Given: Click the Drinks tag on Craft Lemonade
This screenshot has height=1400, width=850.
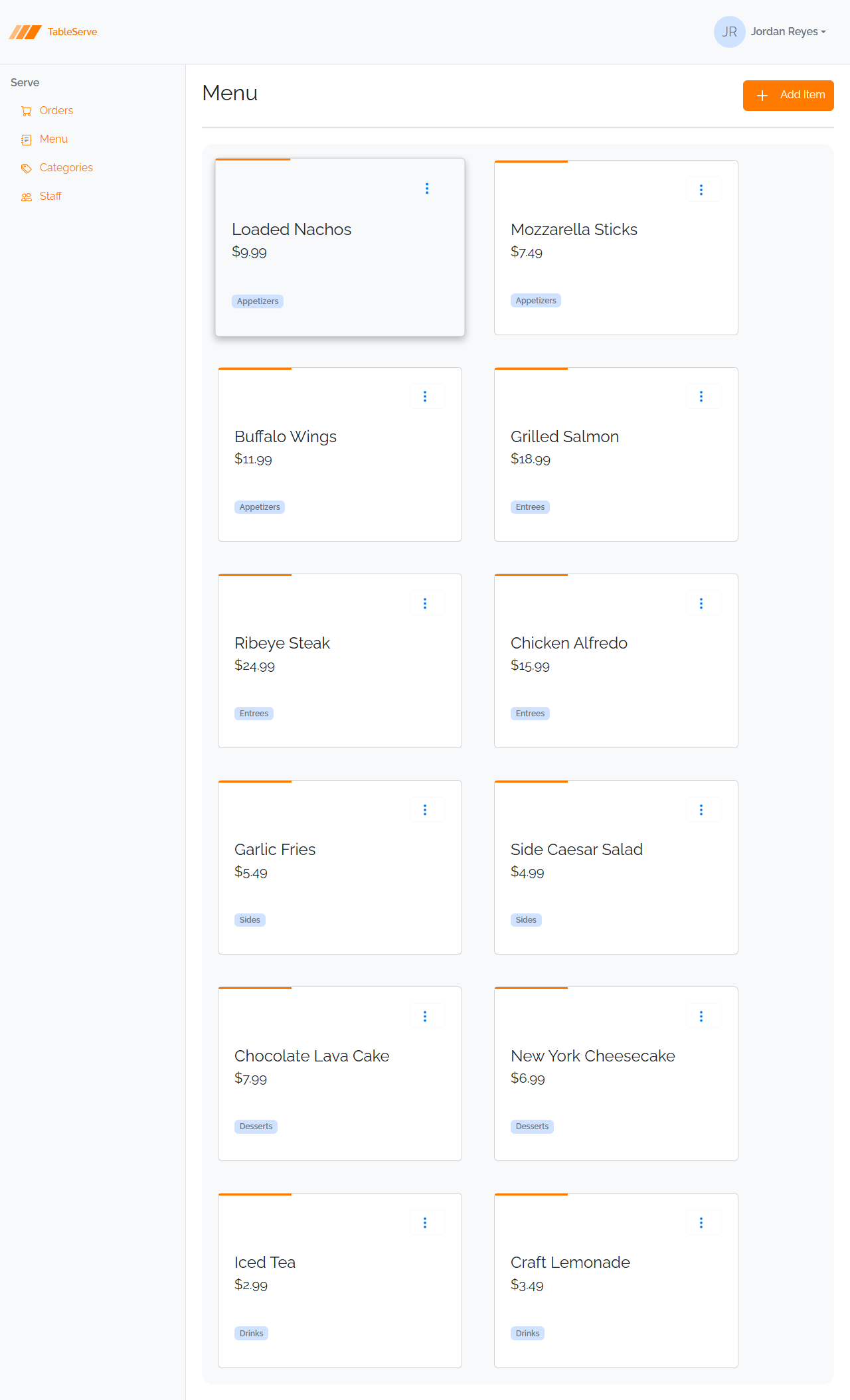Looking at the screenshot, I should coord(527,1334).
